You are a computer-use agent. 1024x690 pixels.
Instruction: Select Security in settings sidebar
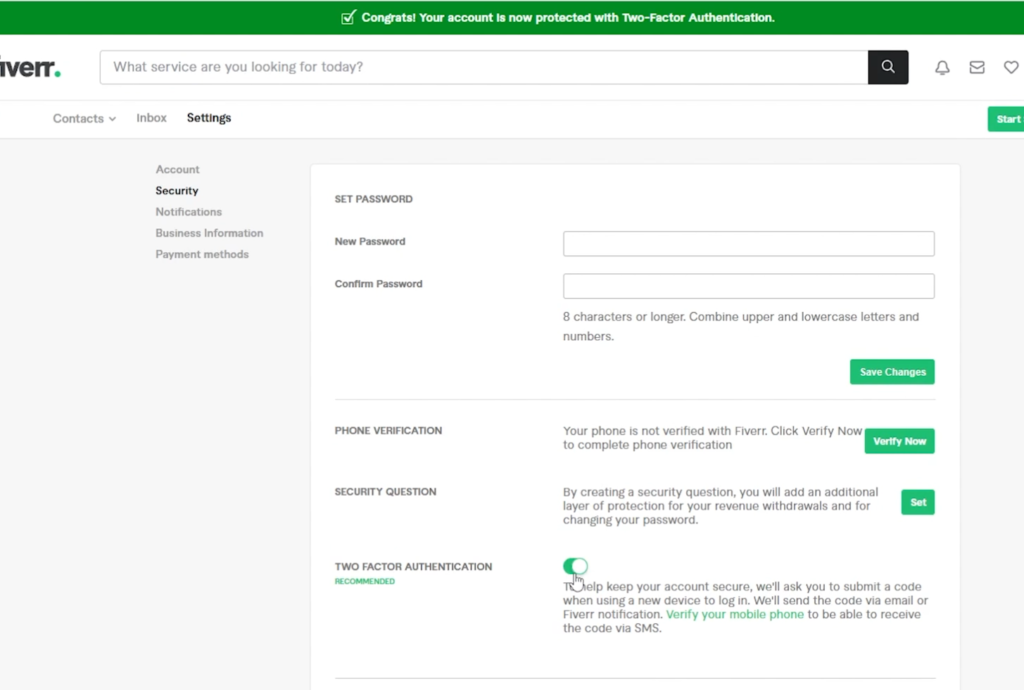click(177, 191)
